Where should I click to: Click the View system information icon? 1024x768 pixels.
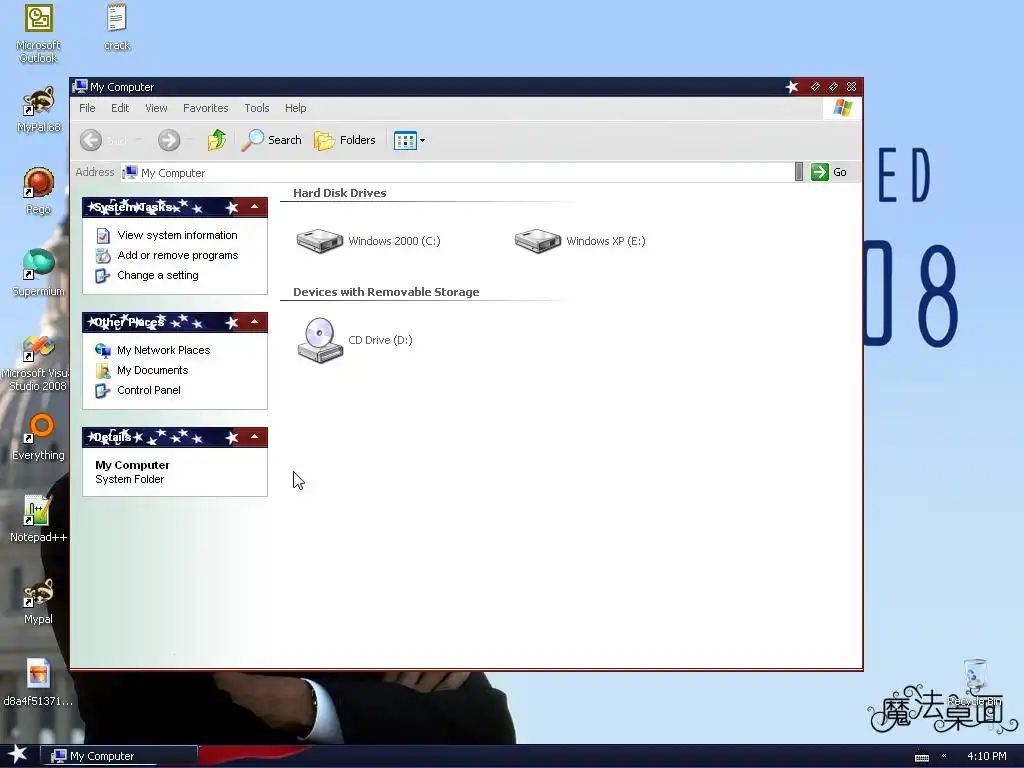pyautogui.click(x=103, y=235)
